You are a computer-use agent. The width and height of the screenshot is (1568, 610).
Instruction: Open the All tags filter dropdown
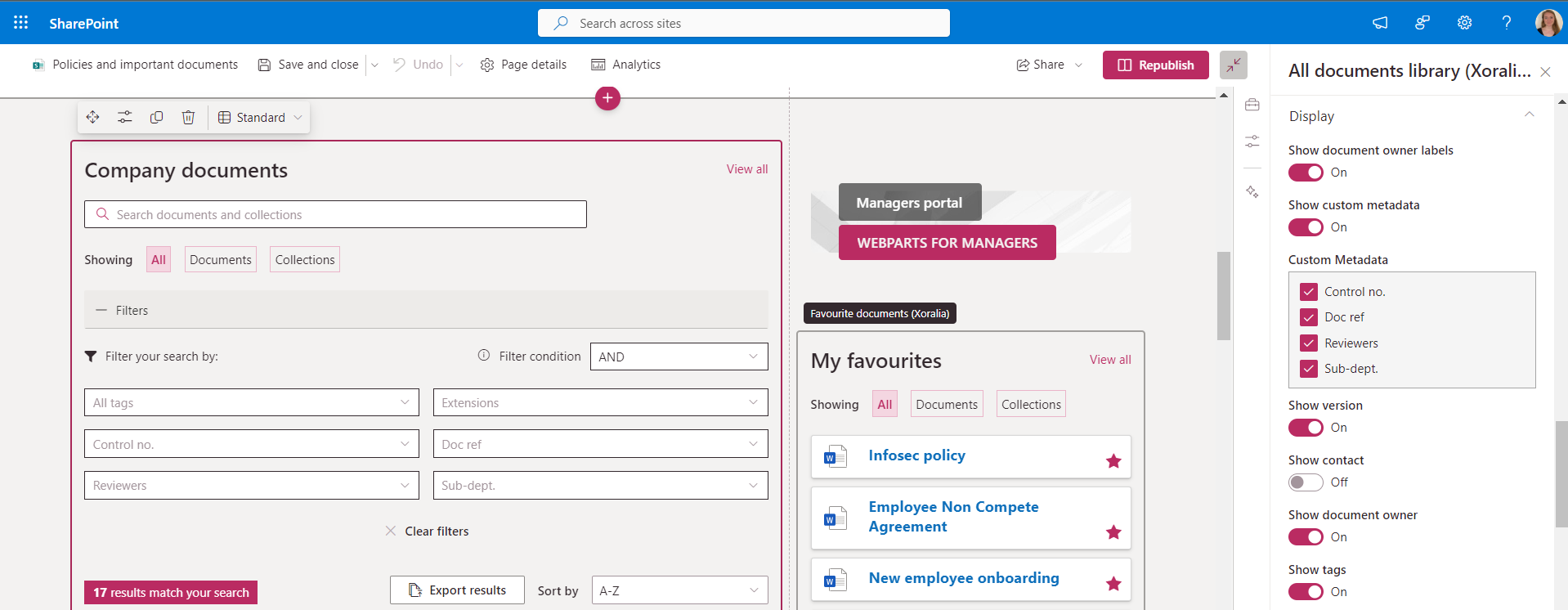pyautogui.click(x=252, y=402)
